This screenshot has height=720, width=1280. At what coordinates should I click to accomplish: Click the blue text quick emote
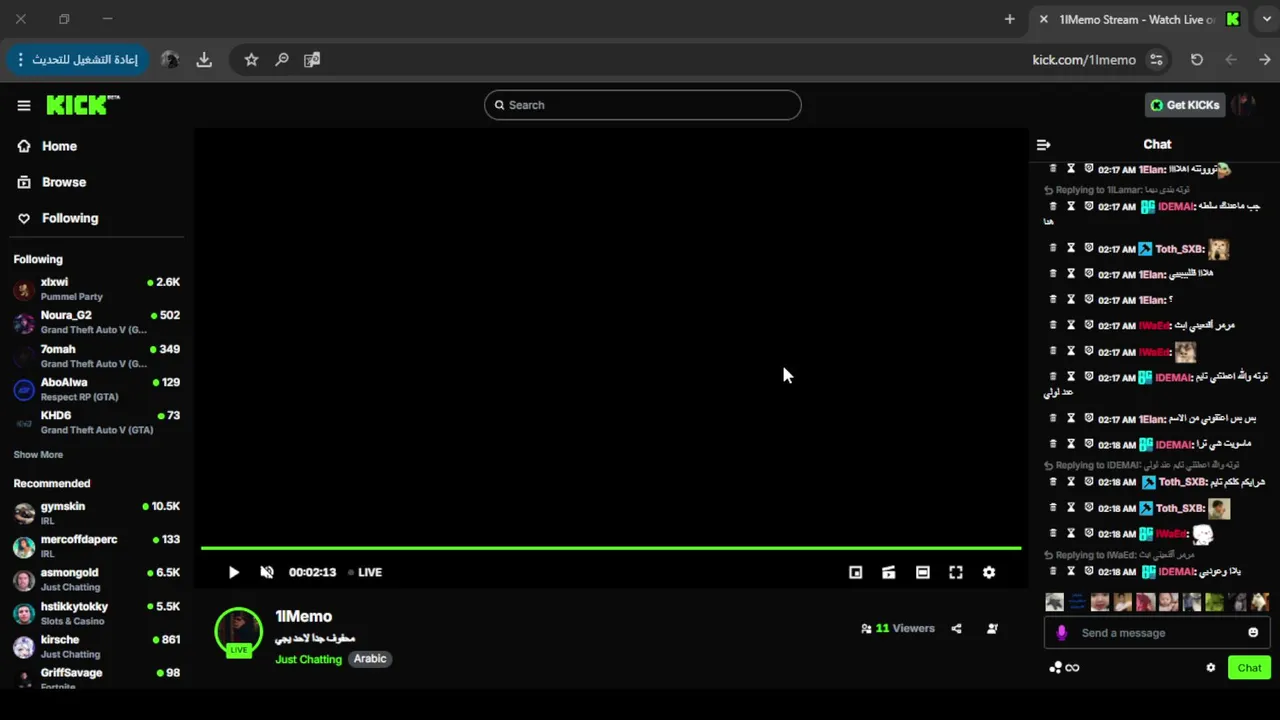[x=1077, y=602]
